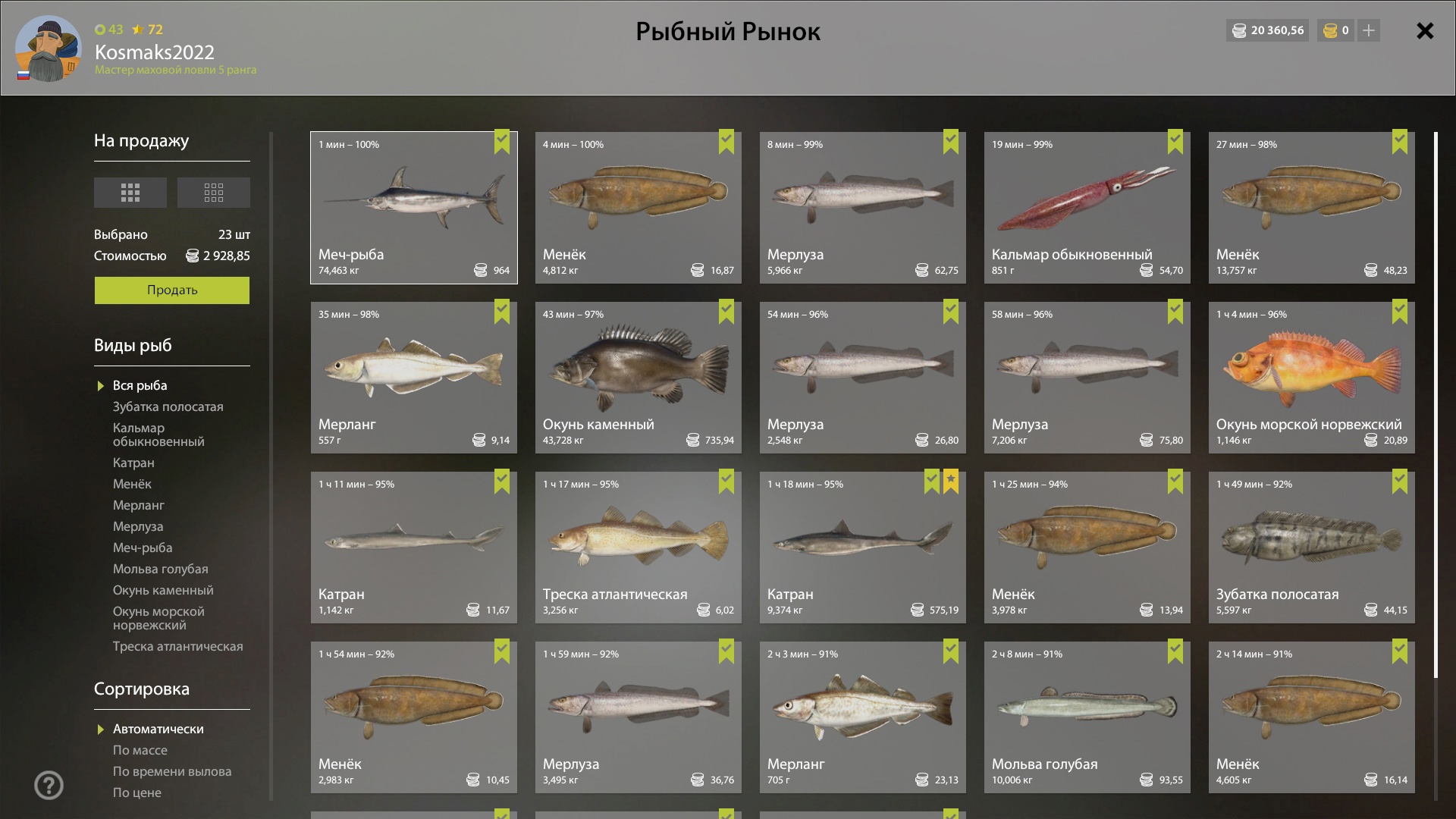Image resolution: width=1456 pixels, height=819 pixels.
Task: Switch to small grid view icon
Action: coord(214,193)
